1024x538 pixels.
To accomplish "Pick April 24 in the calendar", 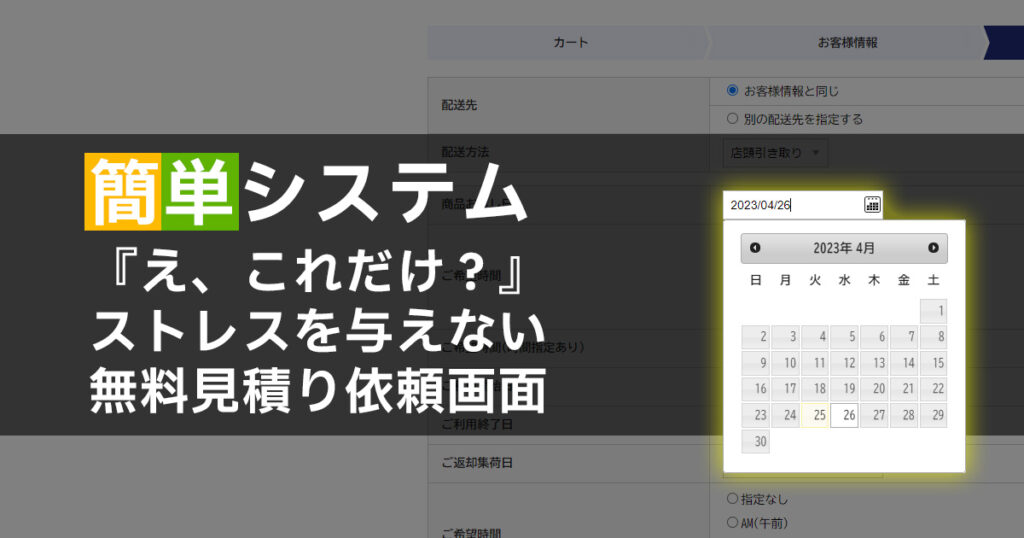I will pyautogui.click(x=785, y=415).
